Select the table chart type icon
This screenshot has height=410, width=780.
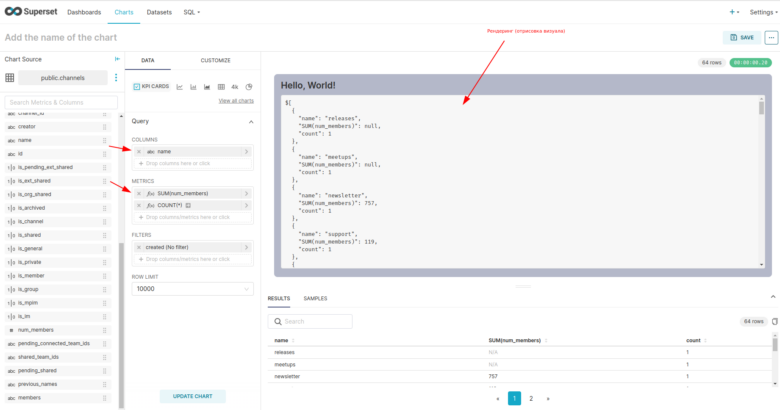click(x=221, y=87)
